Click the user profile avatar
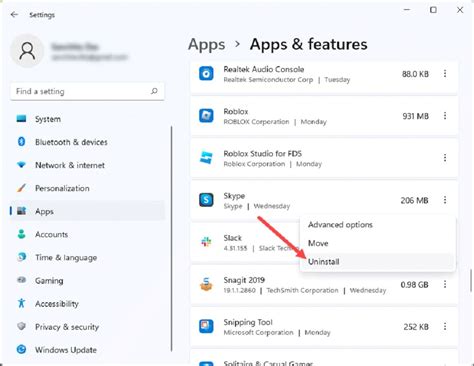The image size is (474, 366). (x=27, y=51)
